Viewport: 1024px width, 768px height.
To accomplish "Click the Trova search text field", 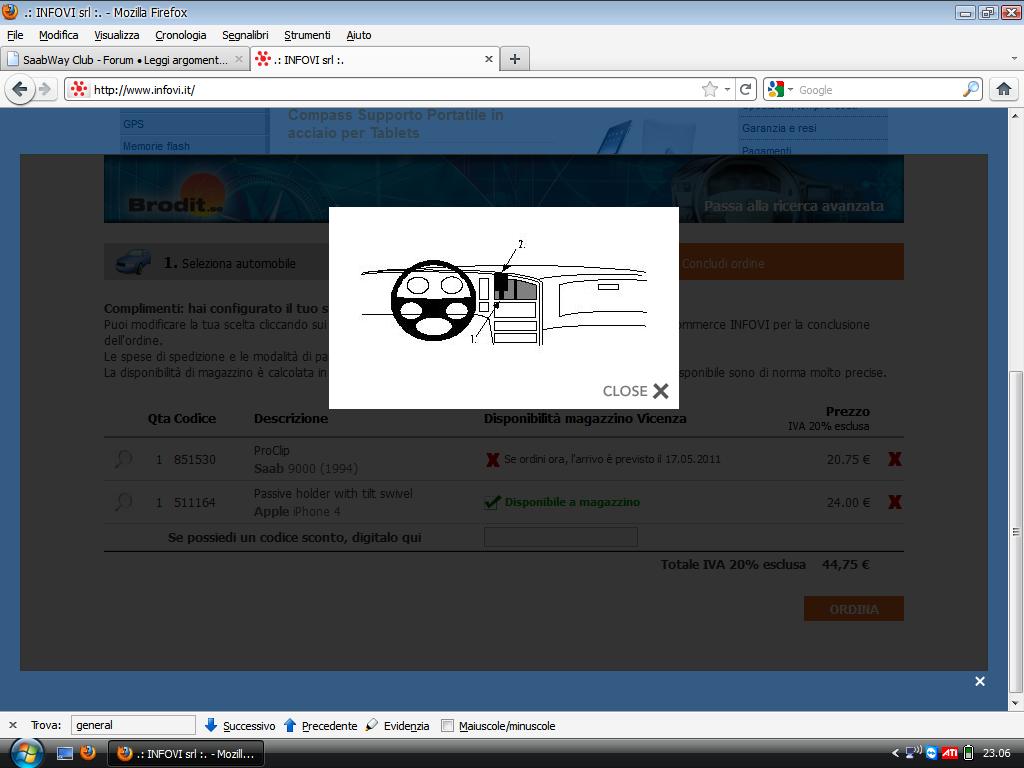I will pos(133,725).
